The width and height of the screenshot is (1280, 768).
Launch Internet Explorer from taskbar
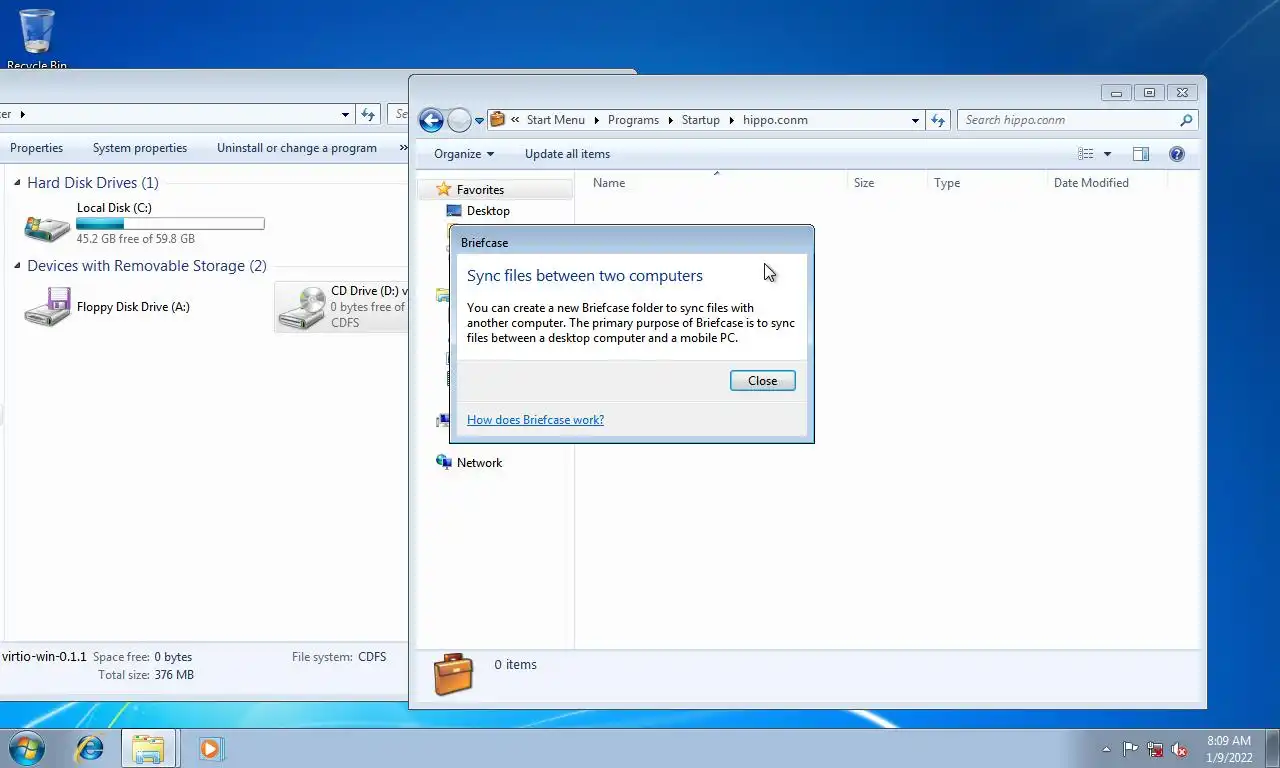(90, 748)
